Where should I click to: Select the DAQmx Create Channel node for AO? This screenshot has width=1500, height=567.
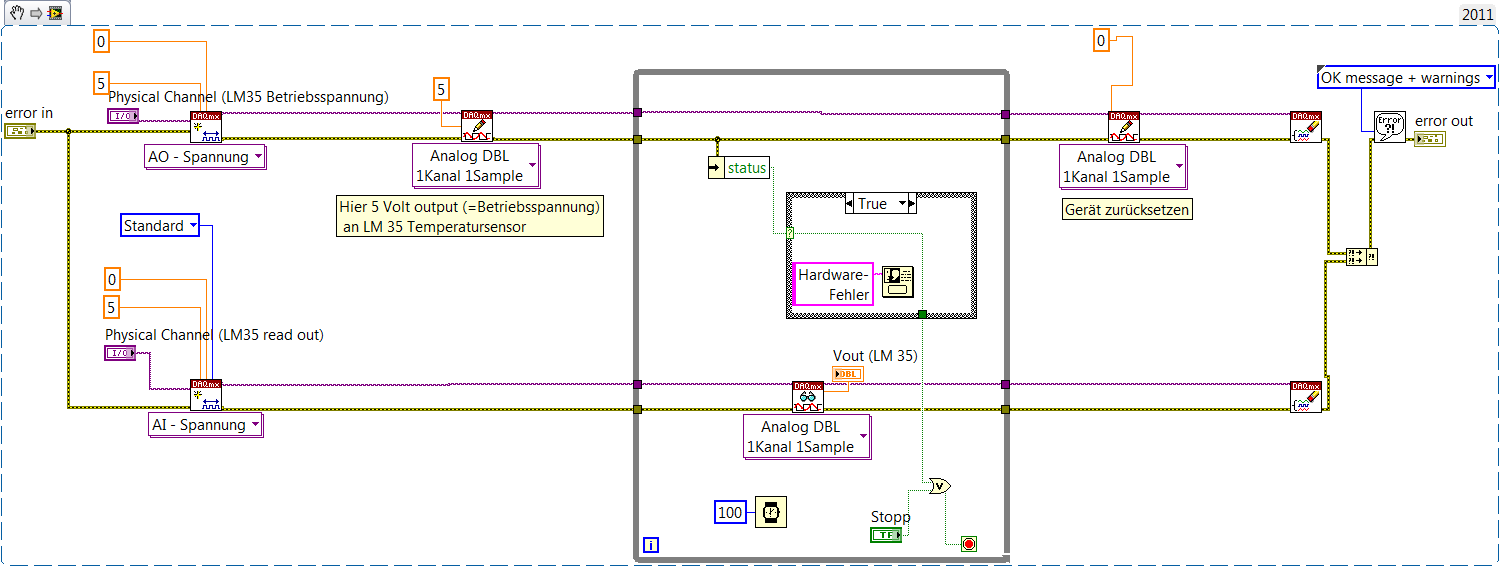click(206, 128)
